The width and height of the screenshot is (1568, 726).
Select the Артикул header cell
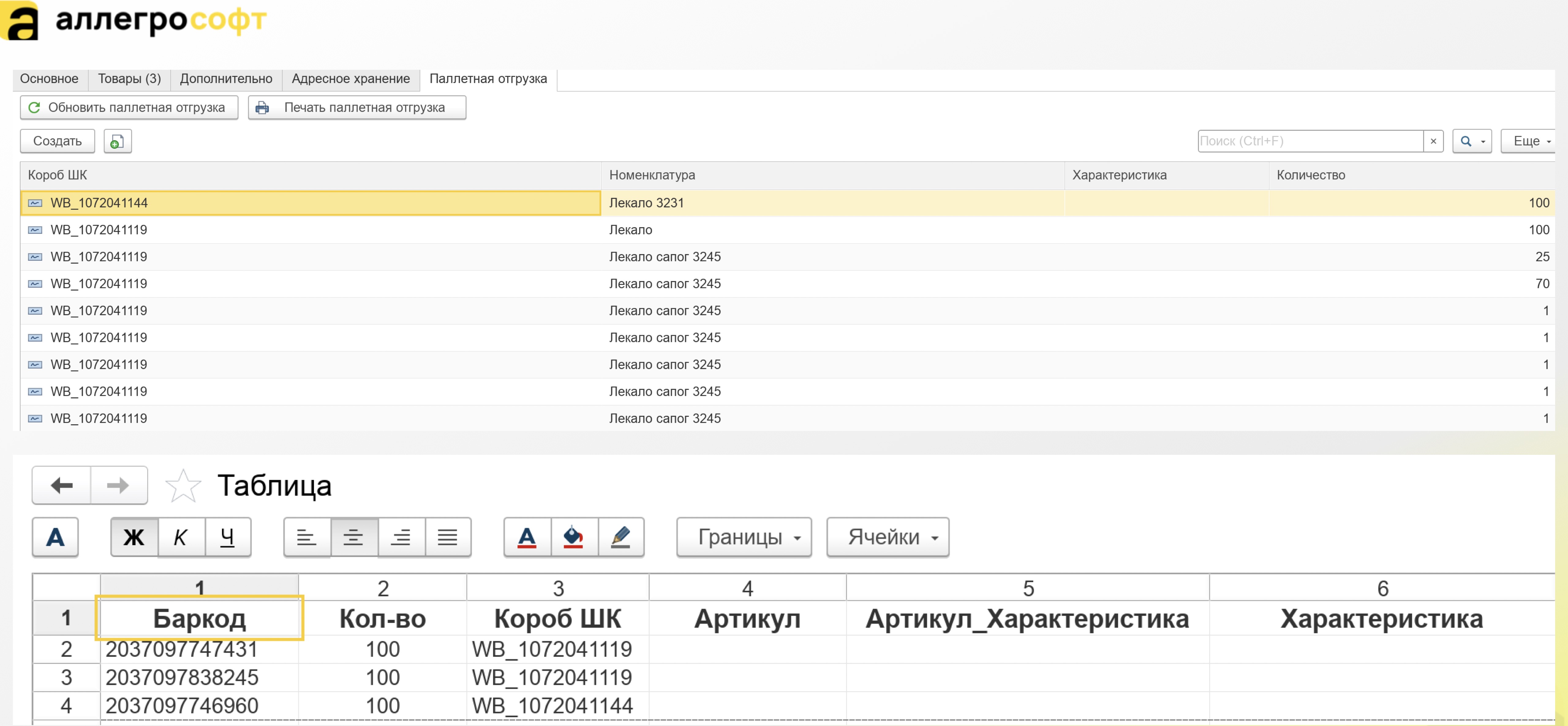tap(748, 618)
